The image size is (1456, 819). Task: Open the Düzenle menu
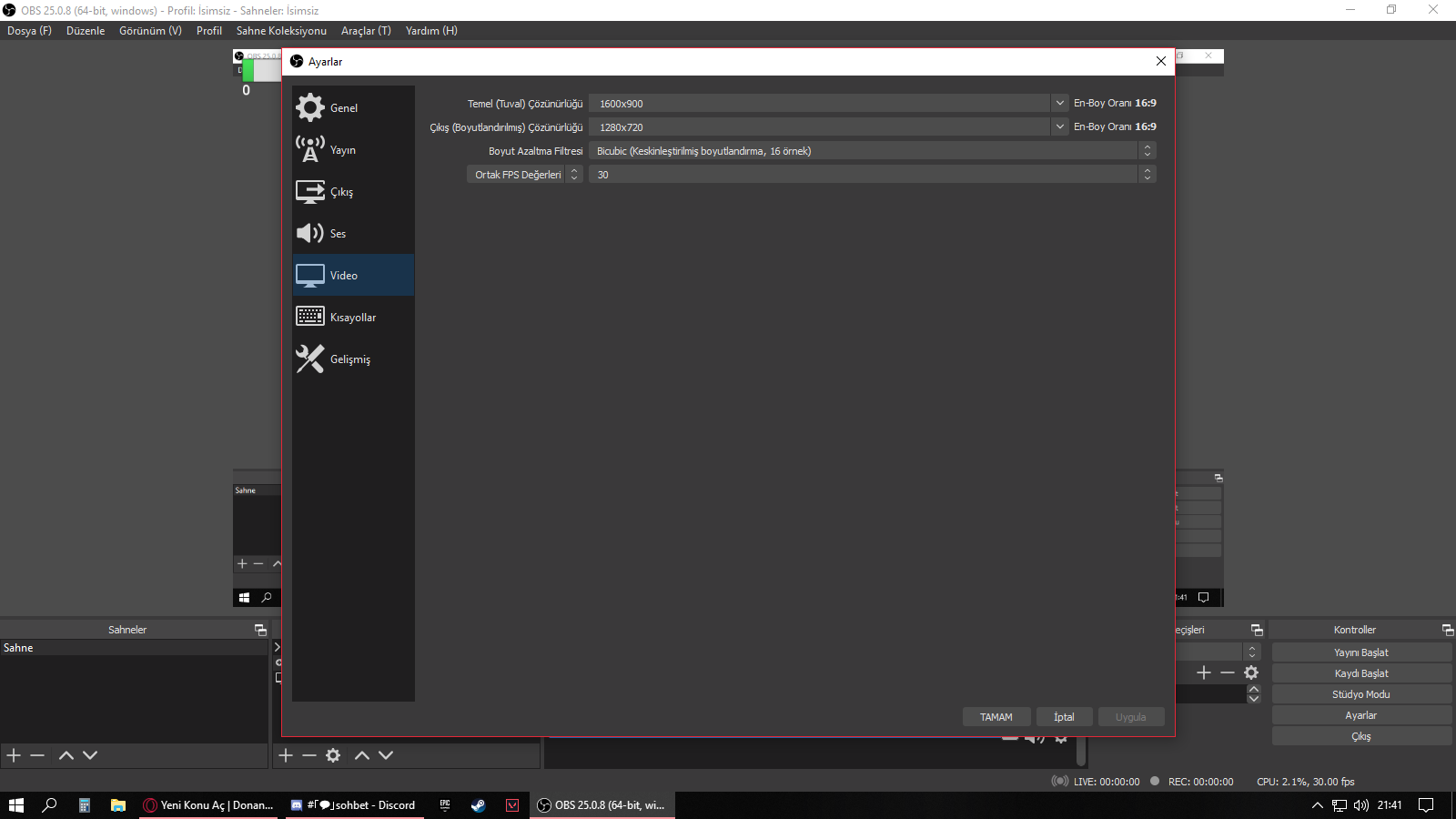coord(86,31)
